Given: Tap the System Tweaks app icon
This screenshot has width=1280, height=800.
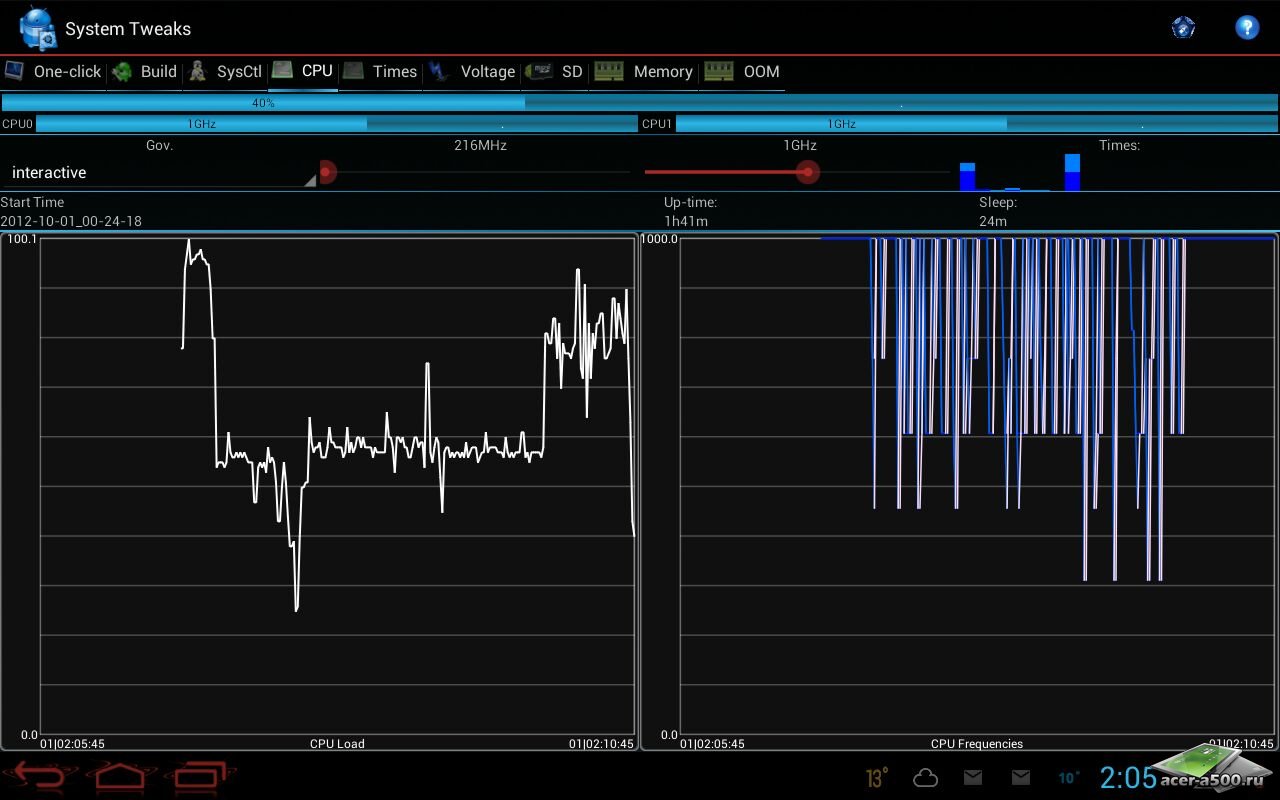Looking at the screenshot, I should [x=38, y=28].
